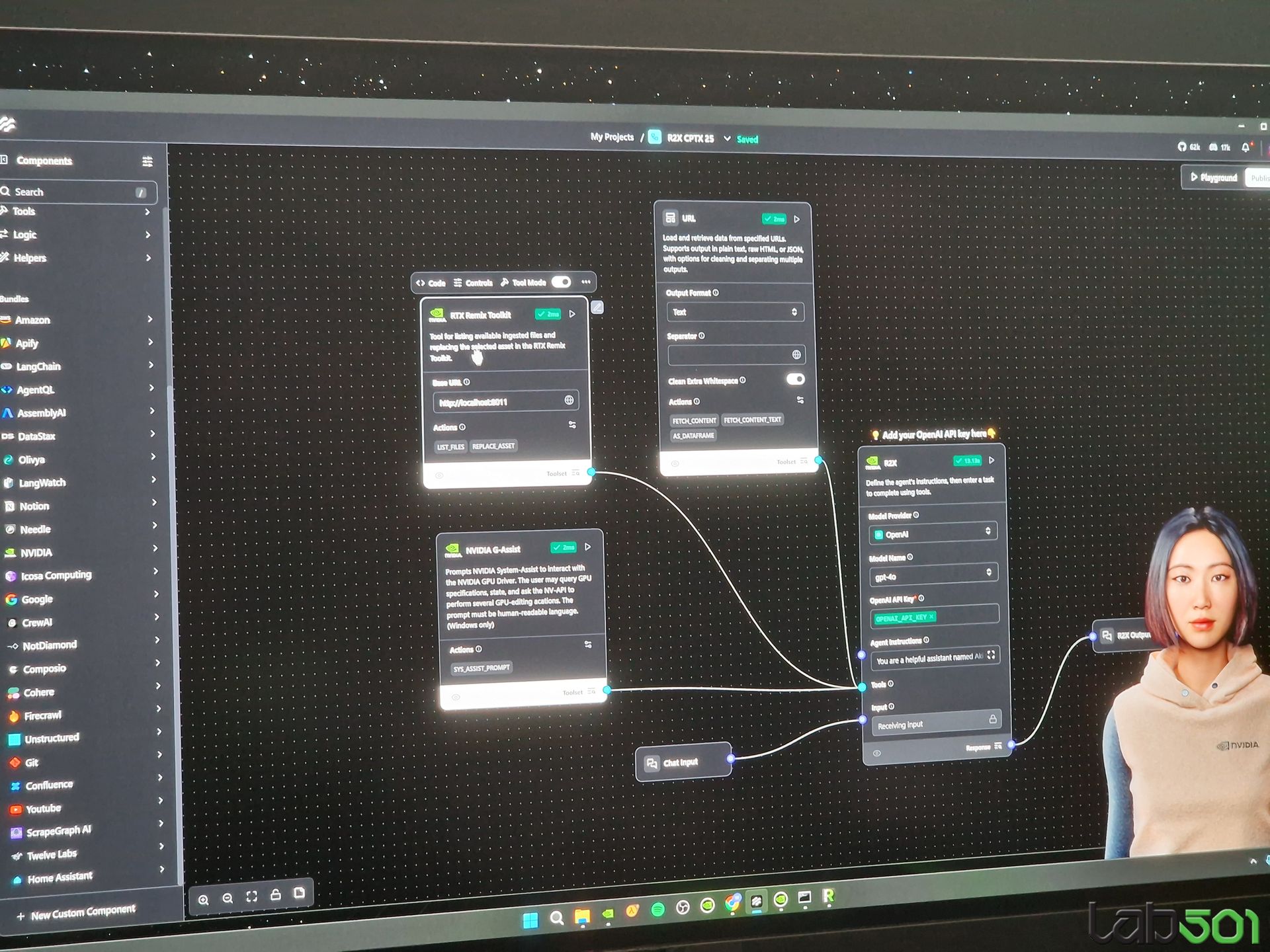Image resolution: width=1270 pixels, height=952 pixels.
Task: Select LIST_FILES action tag
Action: 450,447
